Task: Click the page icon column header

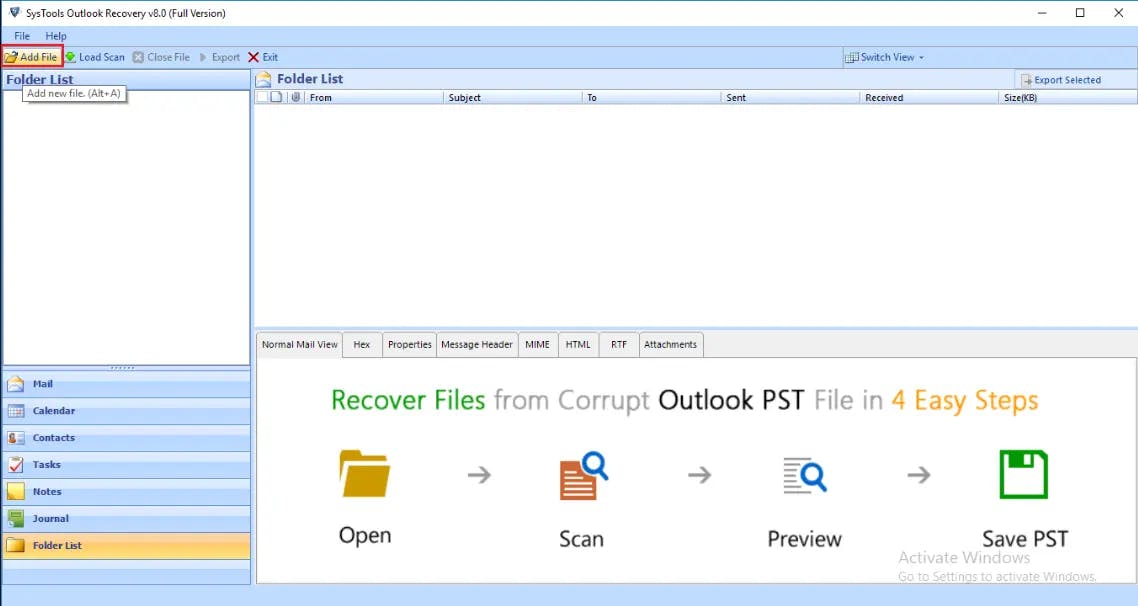Action: tap(276, 97)
